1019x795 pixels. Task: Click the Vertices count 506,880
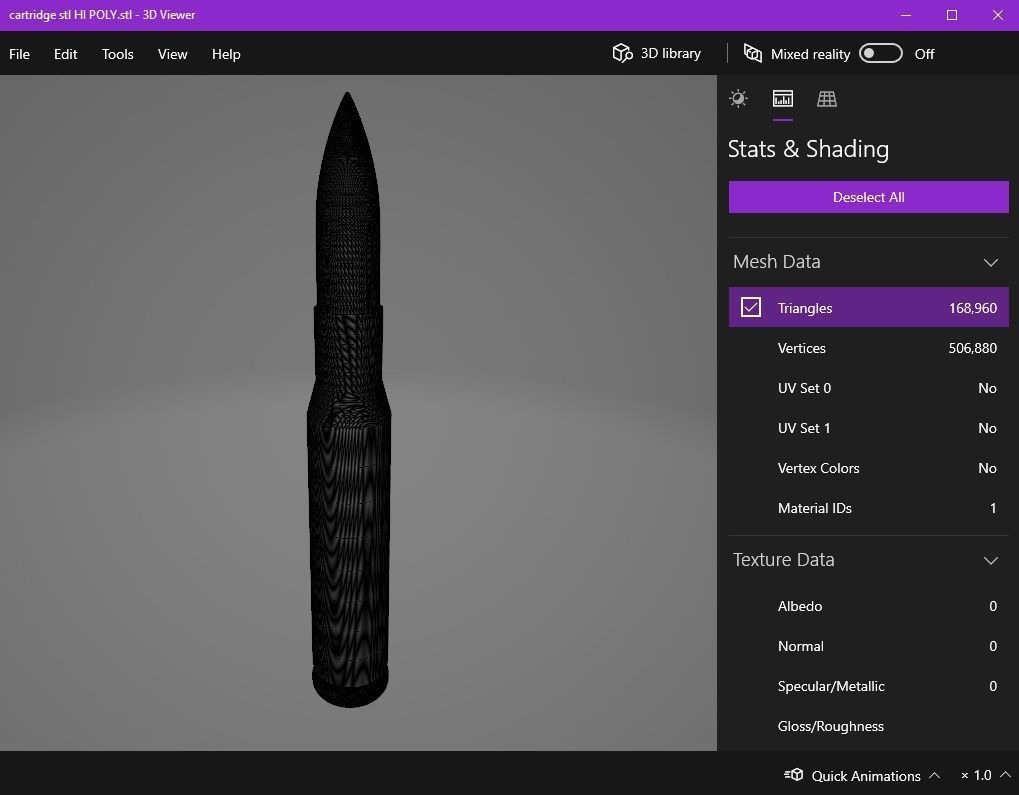pyautogui.click(x=972, y=348)
